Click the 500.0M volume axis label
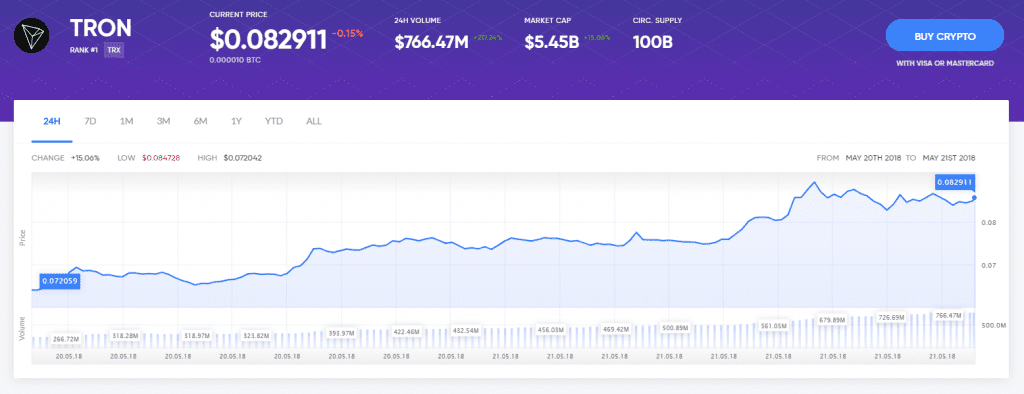The image size is (1024, 394). click(x=993, y=325)
